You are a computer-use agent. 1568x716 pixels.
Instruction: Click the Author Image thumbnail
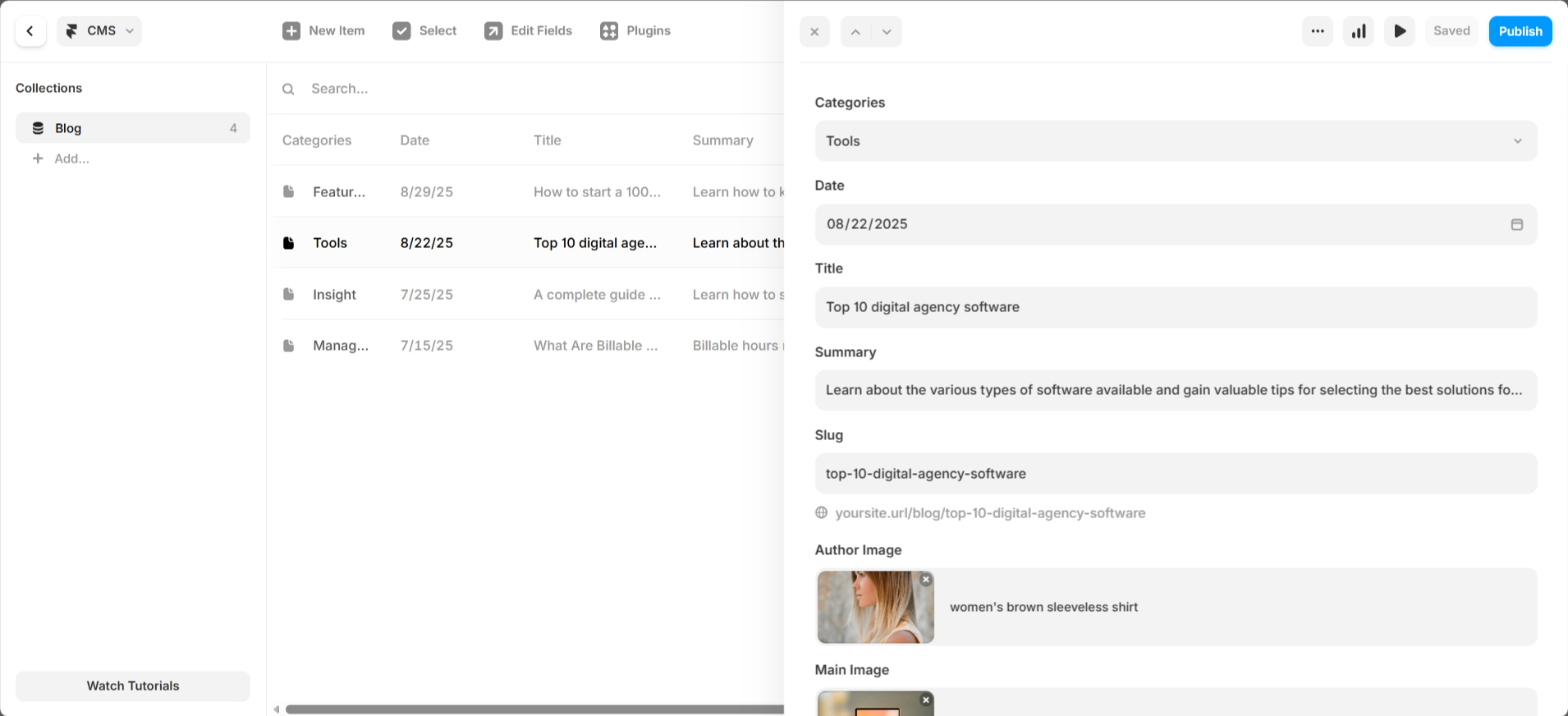point(875,607)
